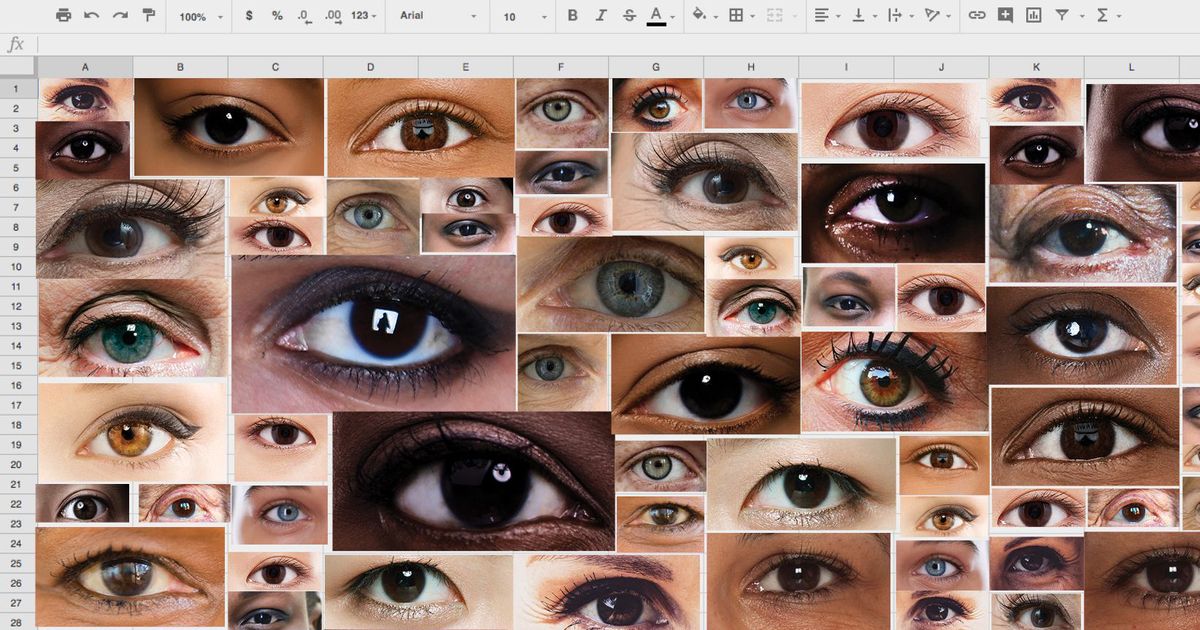Insert a link with the chain icon
The height and width of the screenshot is (630, 1200).
pos(977,16)
